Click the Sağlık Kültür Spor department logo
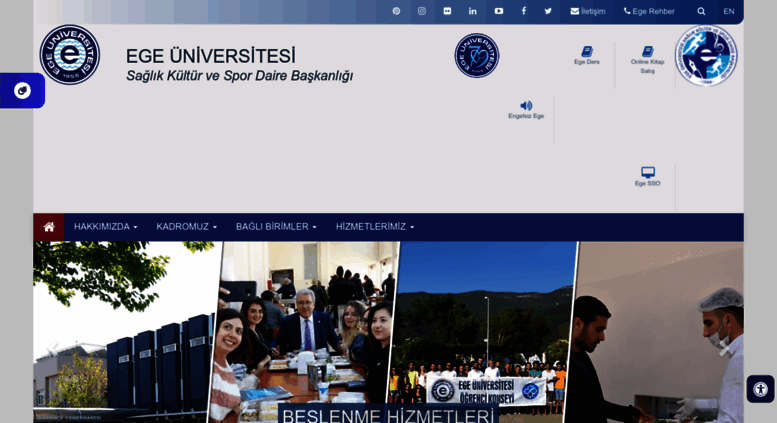The width and height of the screenshot is (777, 423). [706, 56]
